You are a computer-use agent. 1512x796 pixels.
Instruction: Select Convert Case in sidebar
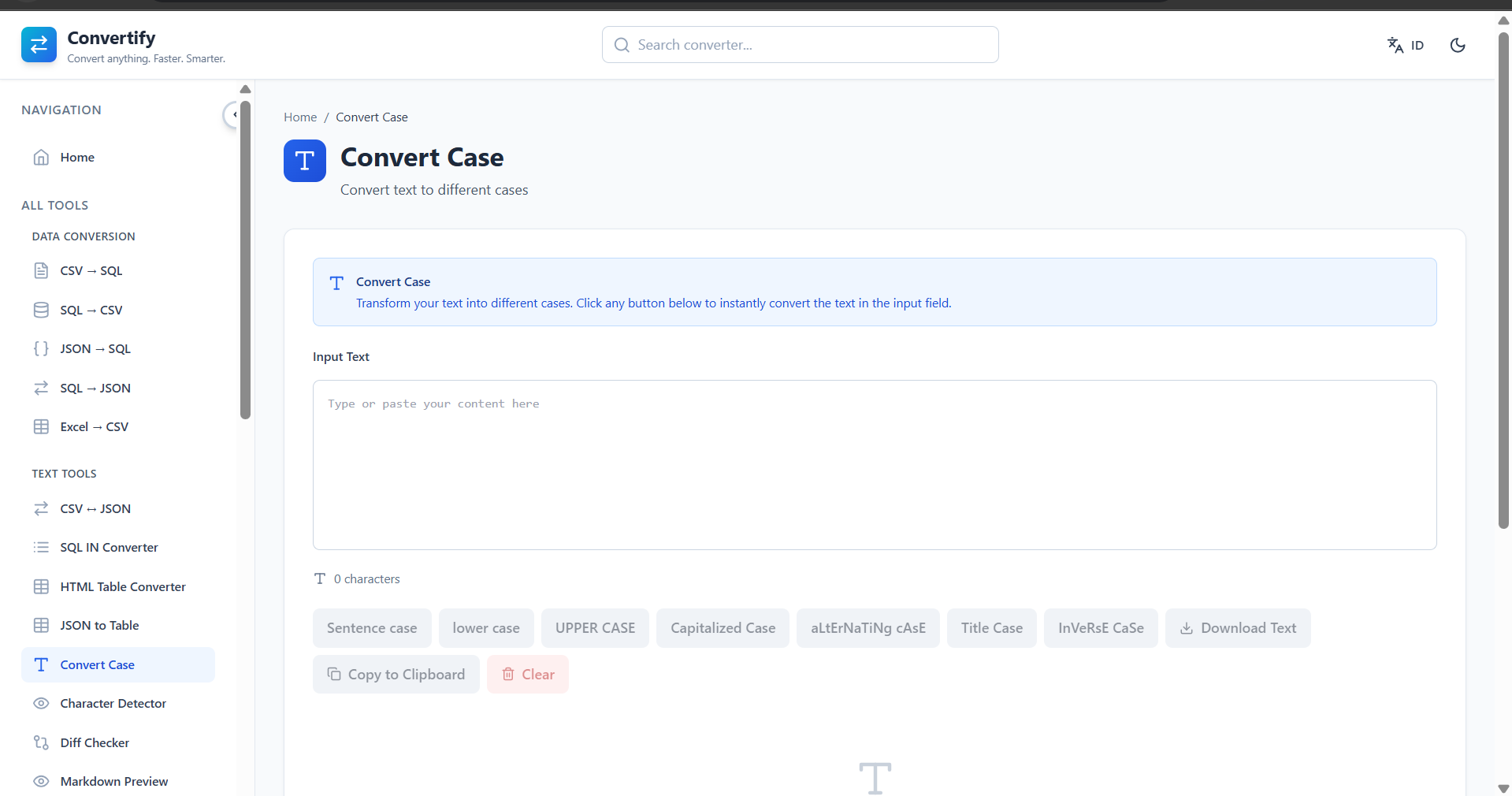(x=118, y=664)
